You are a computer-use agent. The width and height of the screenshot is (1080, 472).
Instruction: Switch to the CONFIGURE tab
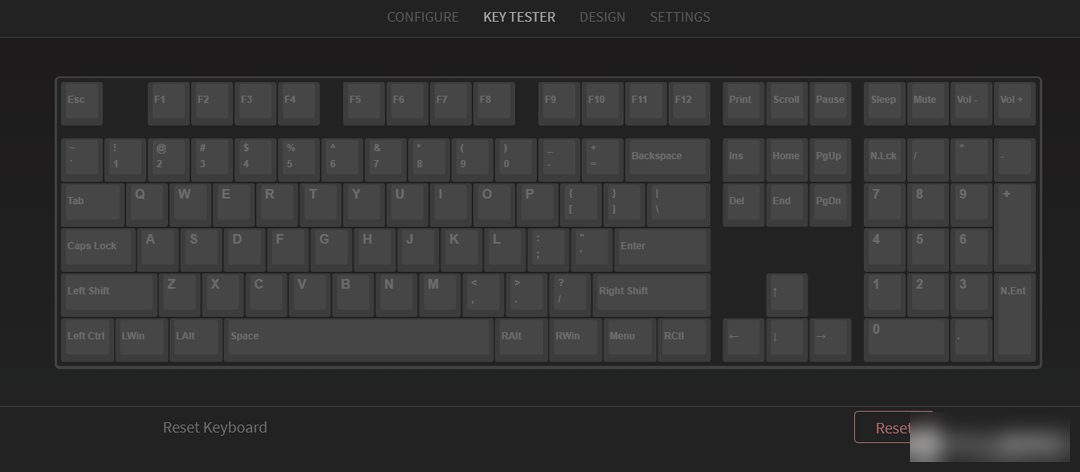pyautogui.click(x=422, y=17)
